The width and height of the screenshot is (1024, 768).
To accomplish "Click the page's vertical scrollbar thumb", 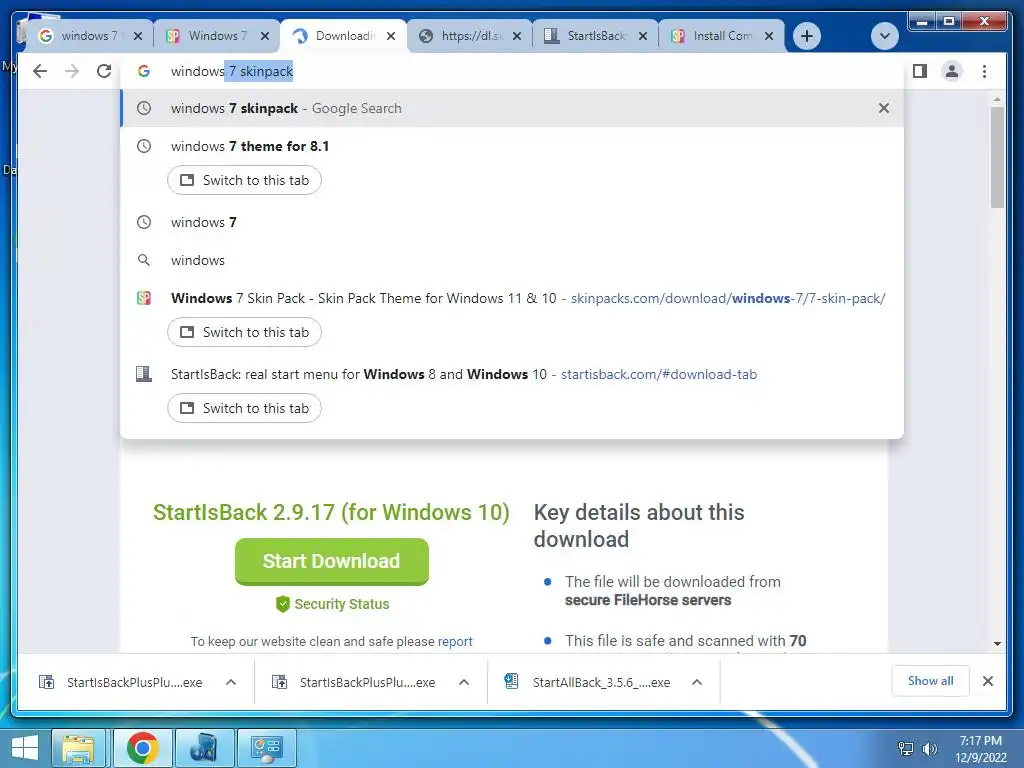I will click(x=997, y=157).
